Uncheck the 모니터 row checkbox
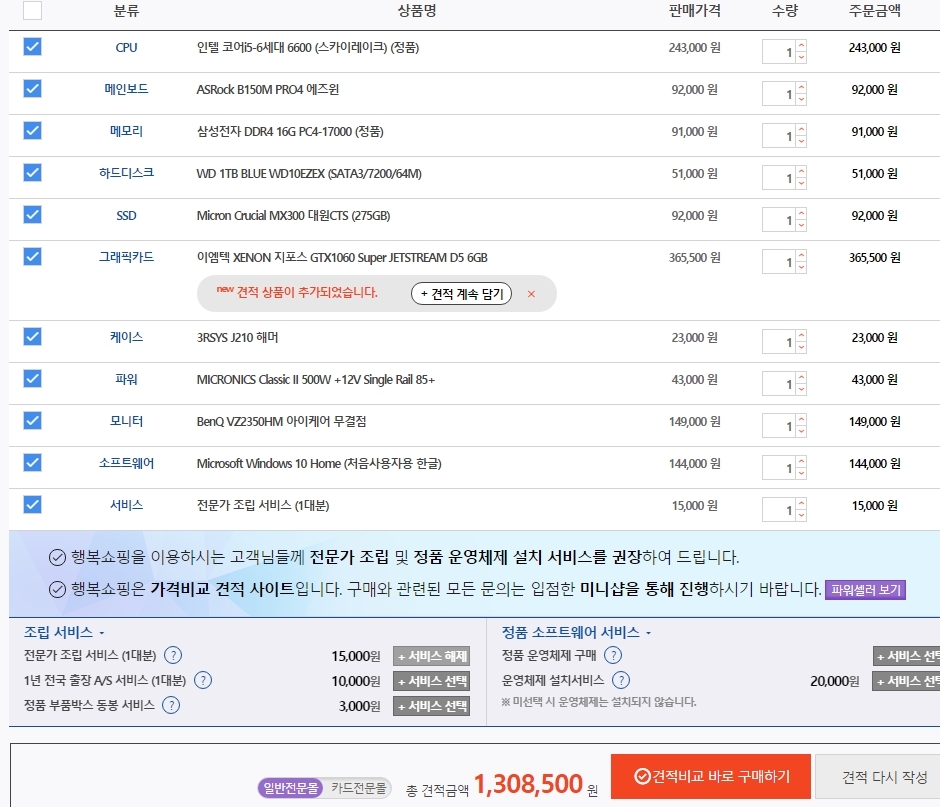Viewport: 940px width, 807px height. (32, 421)
